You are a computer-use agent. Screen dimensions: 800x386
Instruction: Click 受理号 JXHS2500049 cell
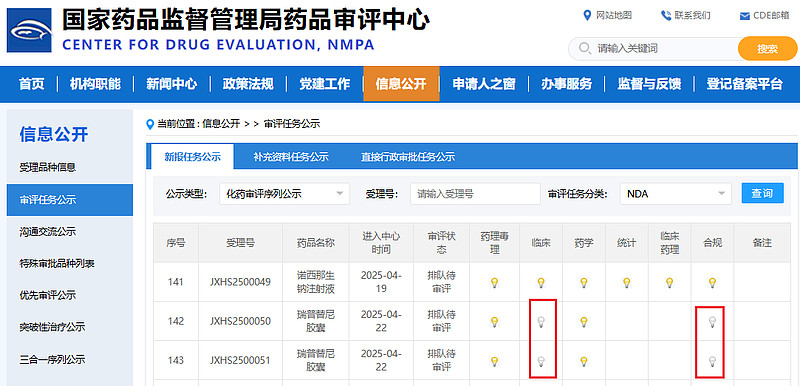point(240,282)
